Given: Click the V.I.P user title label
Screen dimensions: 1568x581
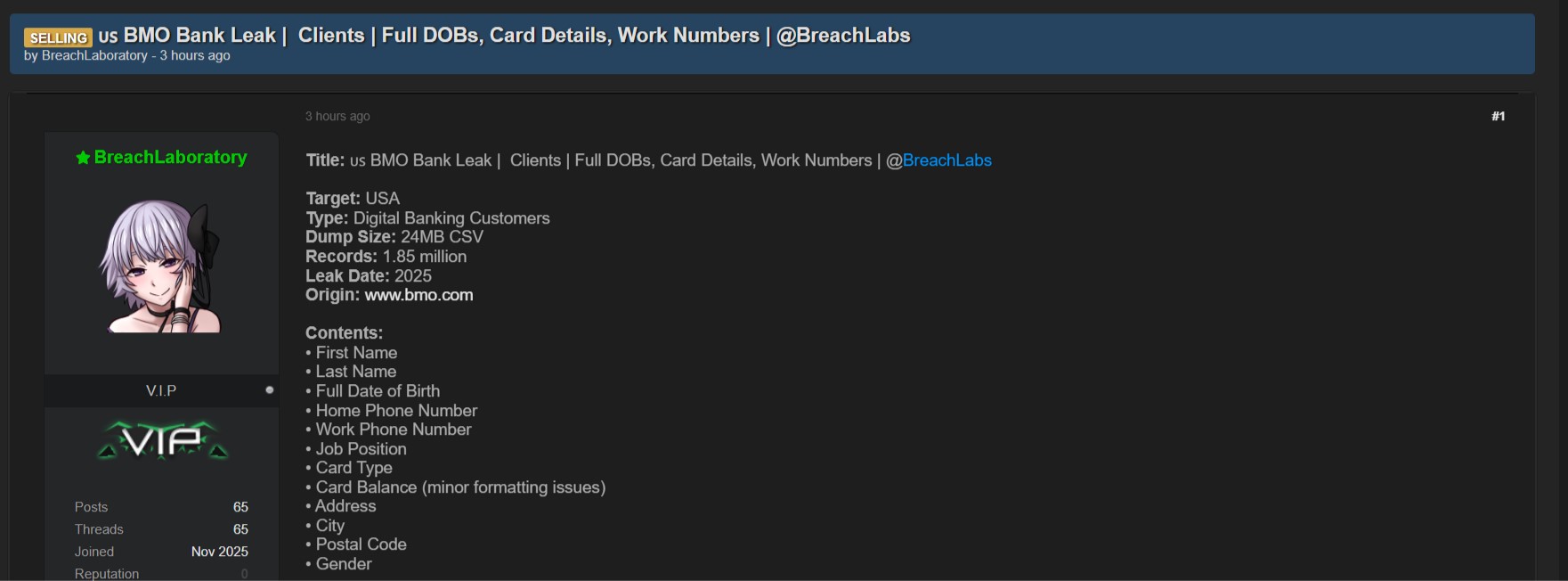Looking at the screenshot, I should 161,390.
